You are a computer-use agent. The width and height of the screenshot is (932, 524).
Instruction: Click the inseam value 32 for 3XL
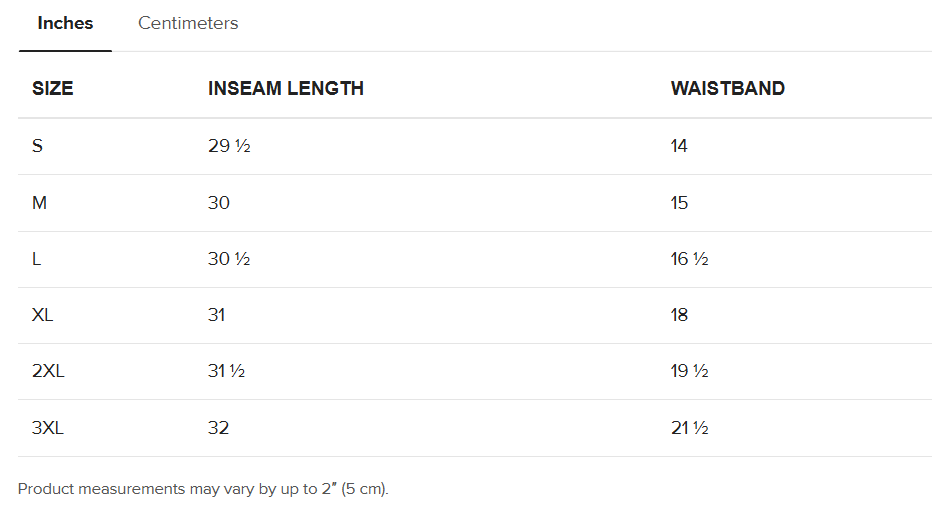(x=219, y=428)
